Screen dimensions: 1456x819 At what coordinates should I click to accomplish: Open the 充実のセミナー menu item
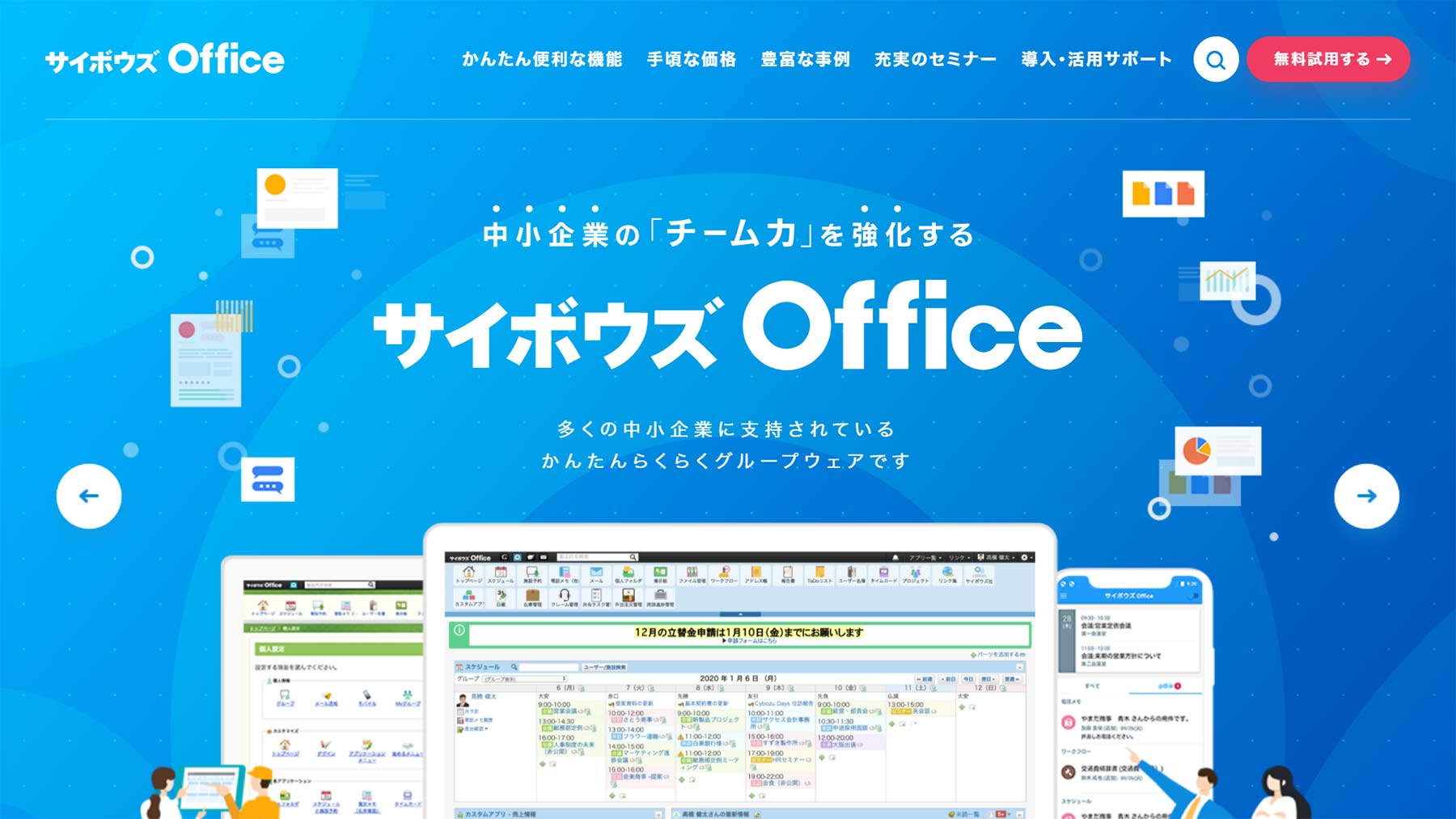pos(935,59)
